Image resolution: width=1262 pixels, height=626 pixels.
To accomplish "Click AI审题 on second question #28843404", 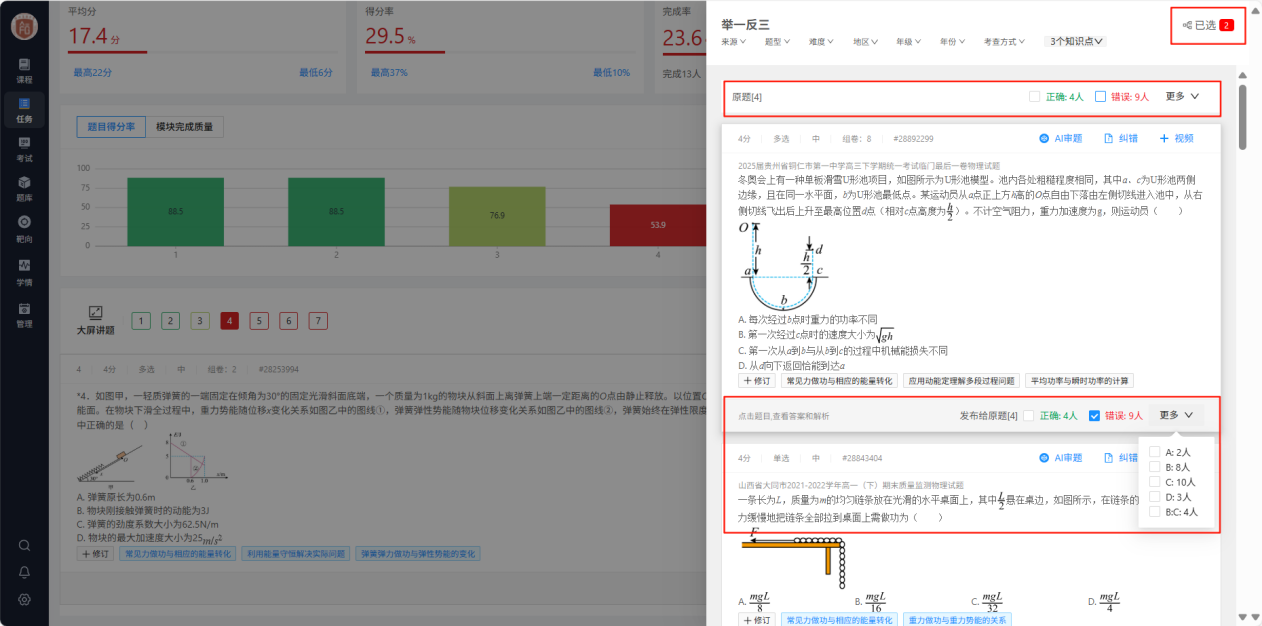I will click(x=1060, y=458).
